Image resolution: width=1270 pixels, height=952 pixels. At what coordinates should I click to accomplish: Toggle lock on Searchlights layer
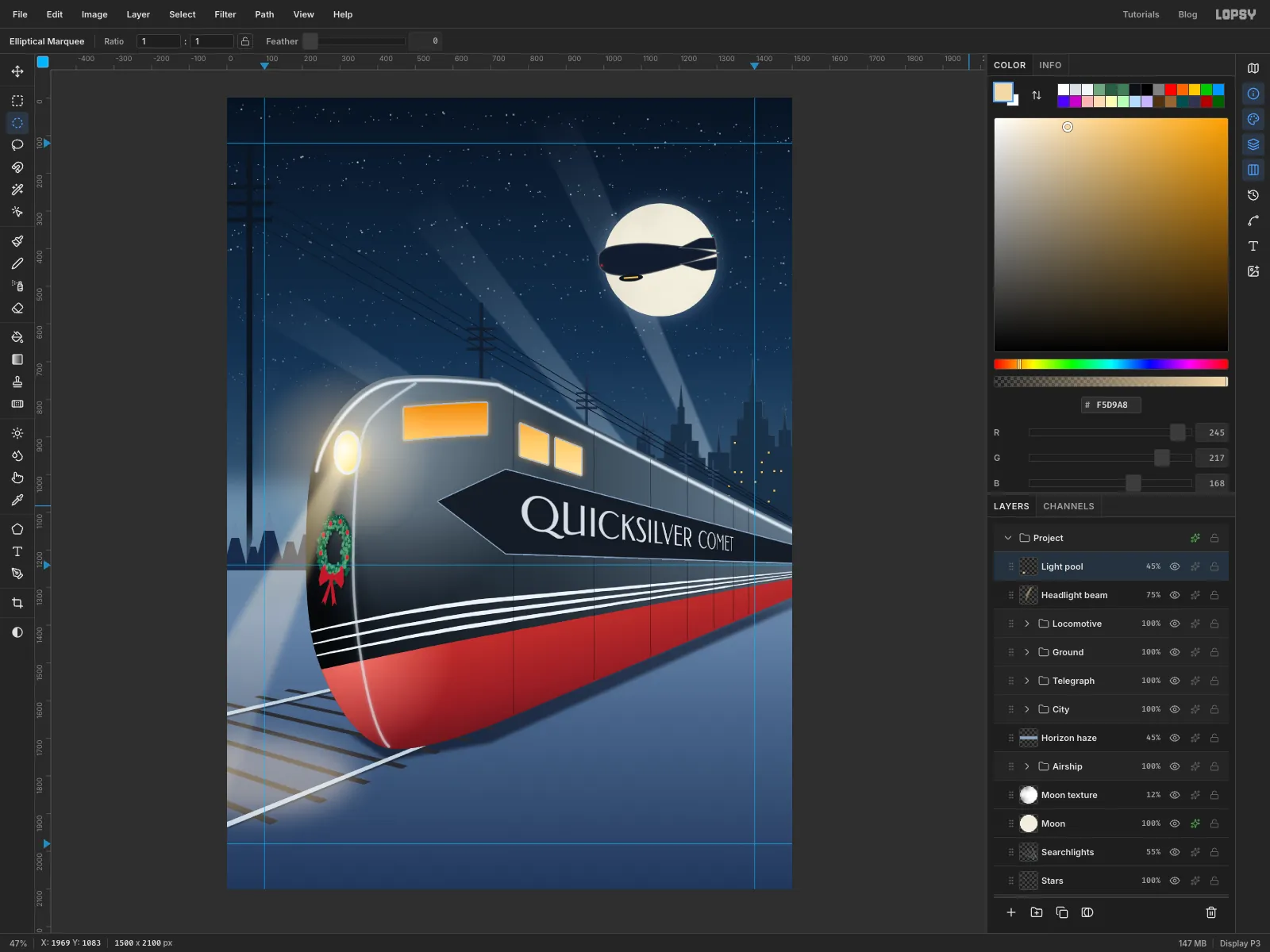coord(1214,852)
